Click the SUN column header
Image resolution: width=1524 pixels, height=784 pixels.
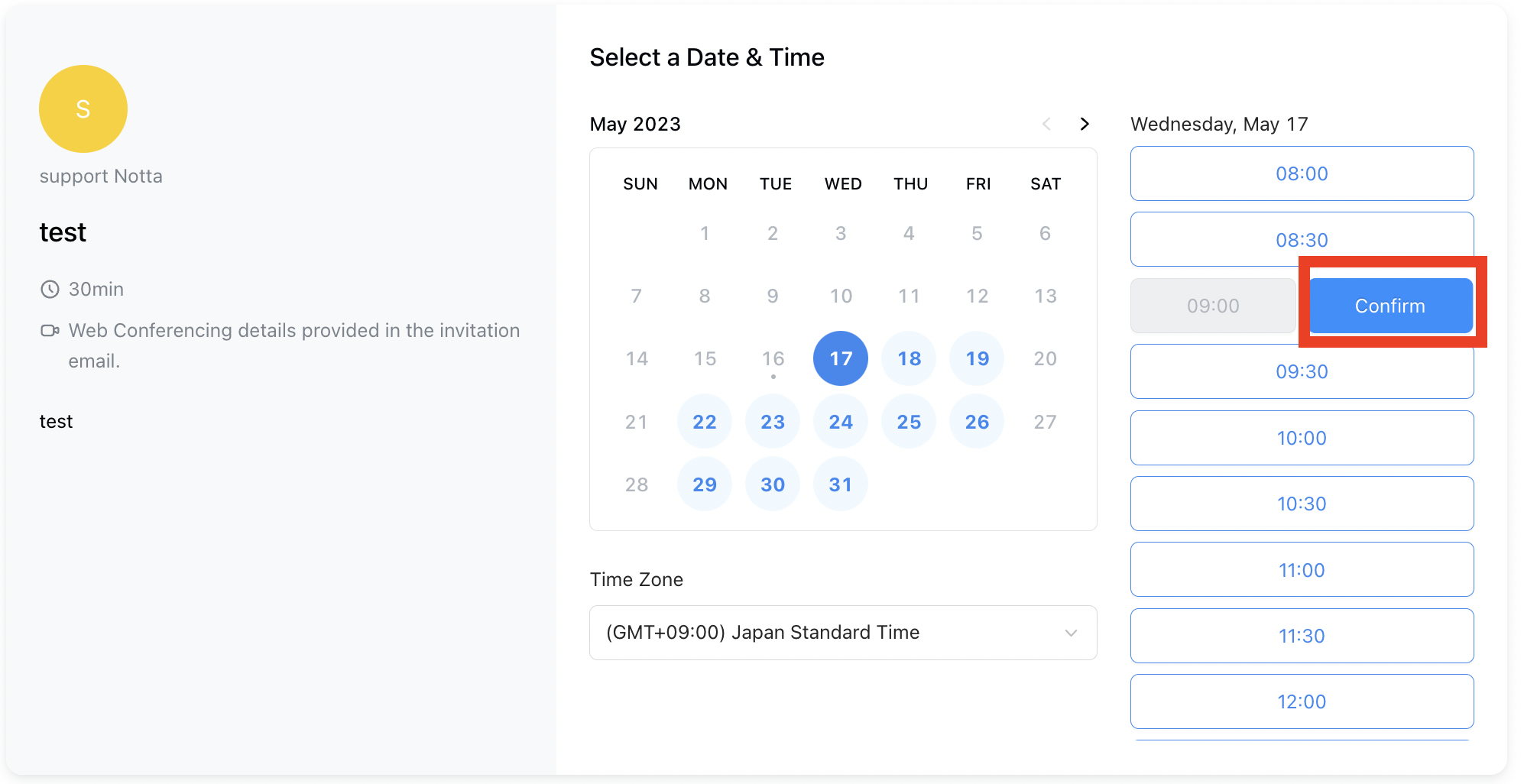pyautogui.click(x=640, y=184)
